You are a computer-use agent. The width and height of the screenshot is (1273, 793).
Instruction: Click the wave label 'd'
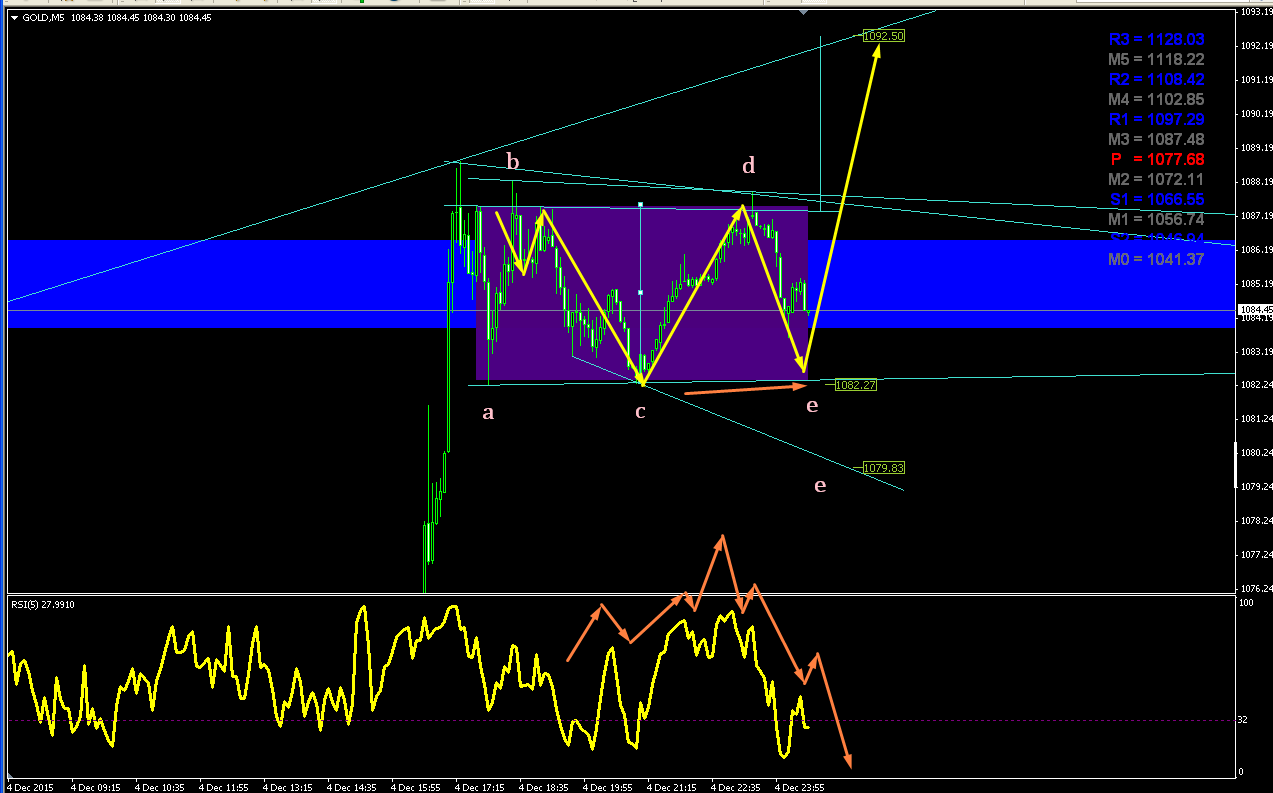[748, 165]
